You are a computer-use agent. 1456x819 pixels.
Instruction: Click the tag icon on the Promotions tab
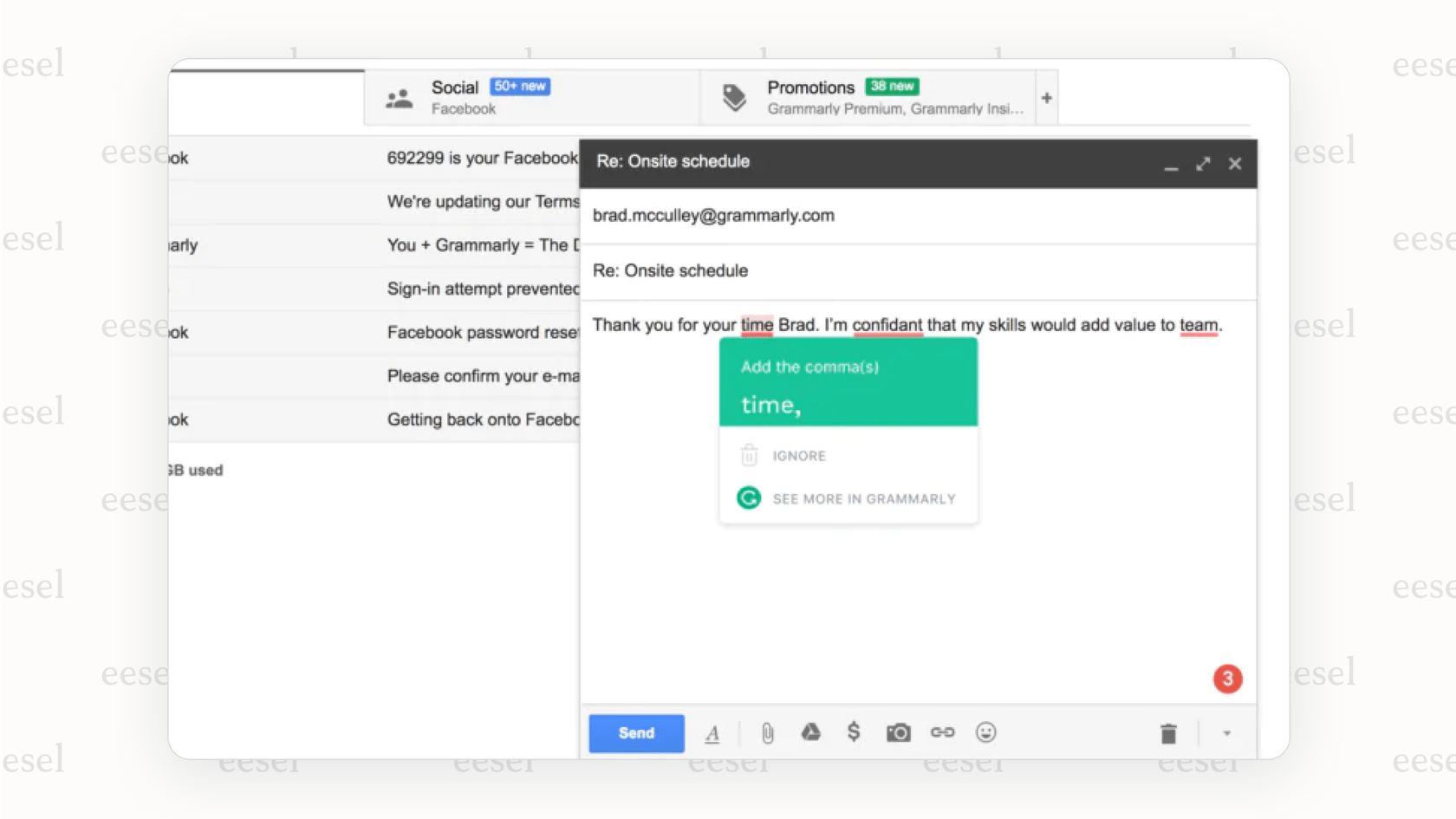(x=734, y=97)
